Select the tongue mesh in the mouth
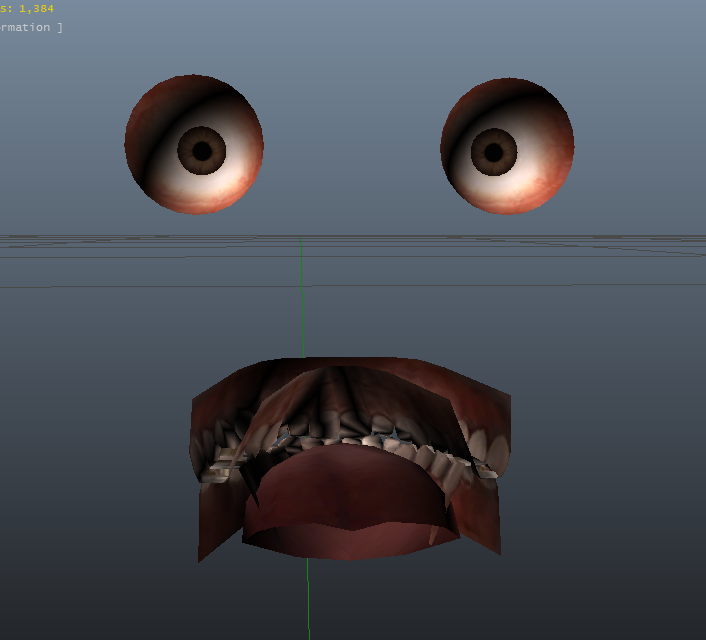This screenshot has width=706, height=640. (x=350, y=502)
